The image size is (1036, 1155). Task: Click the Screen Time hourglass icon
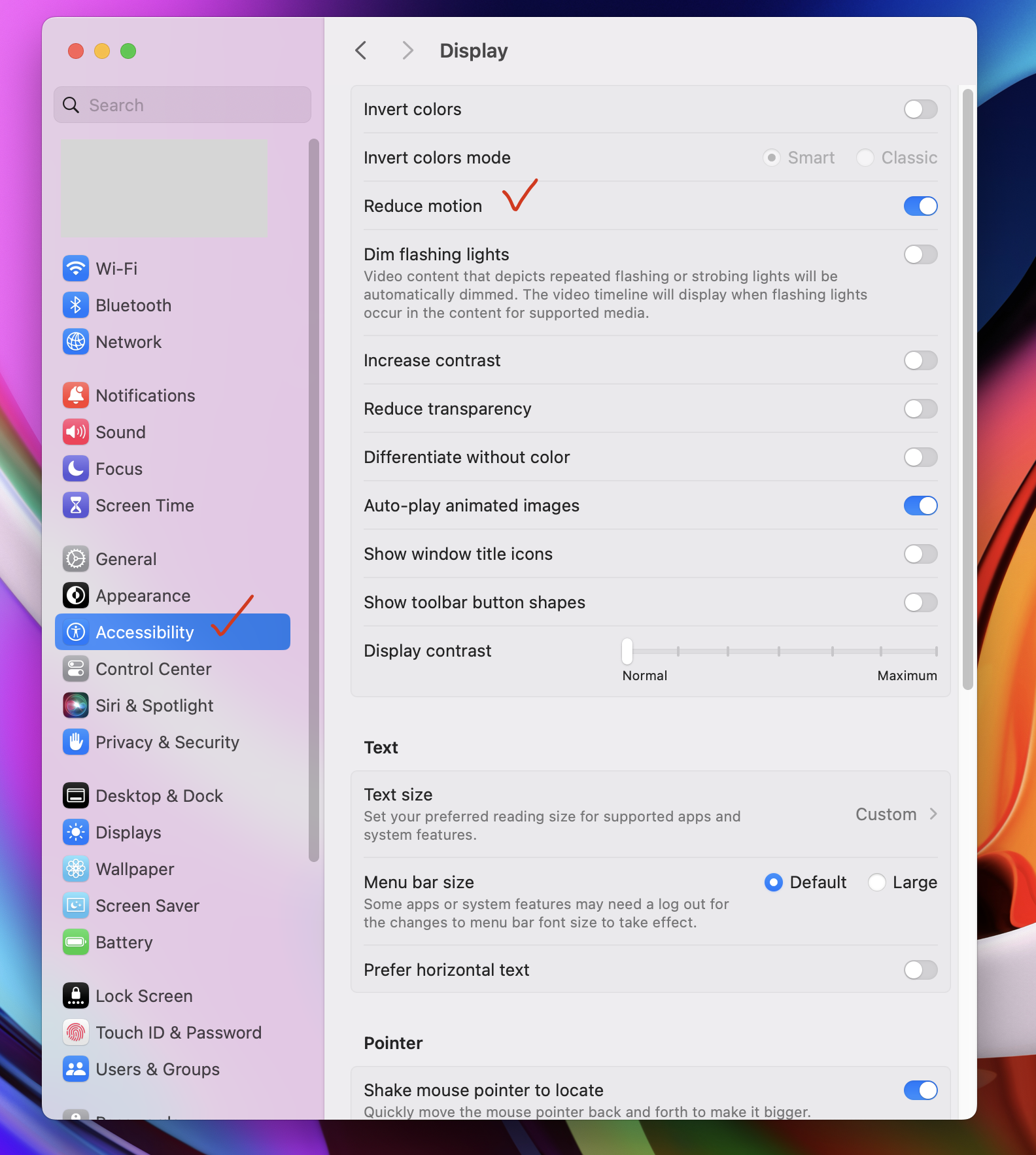pyautogui.click(x=76, y=506)
